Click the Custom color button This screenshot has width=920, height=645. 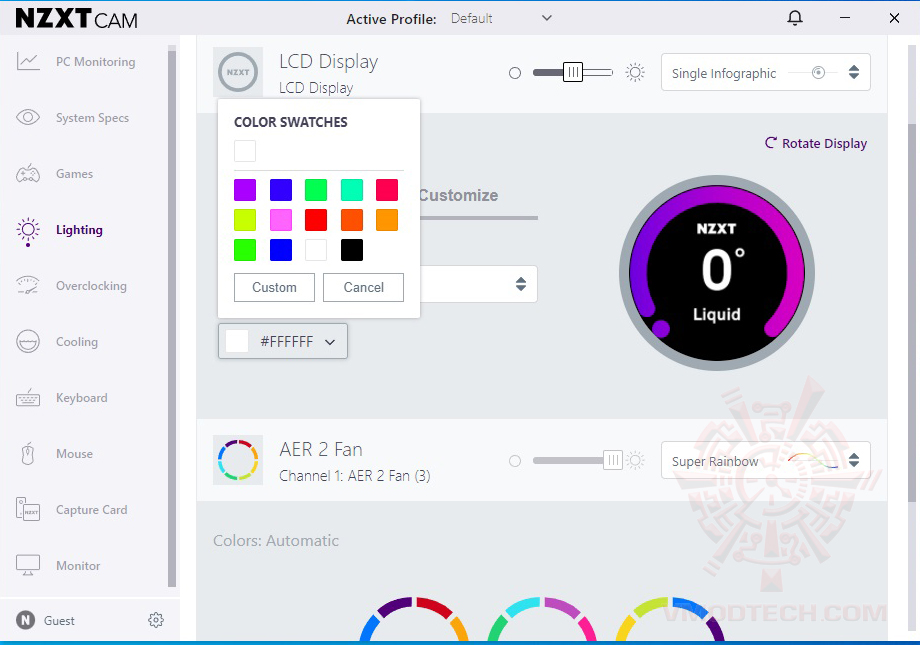pyautogui.click(x=274, y=287)
